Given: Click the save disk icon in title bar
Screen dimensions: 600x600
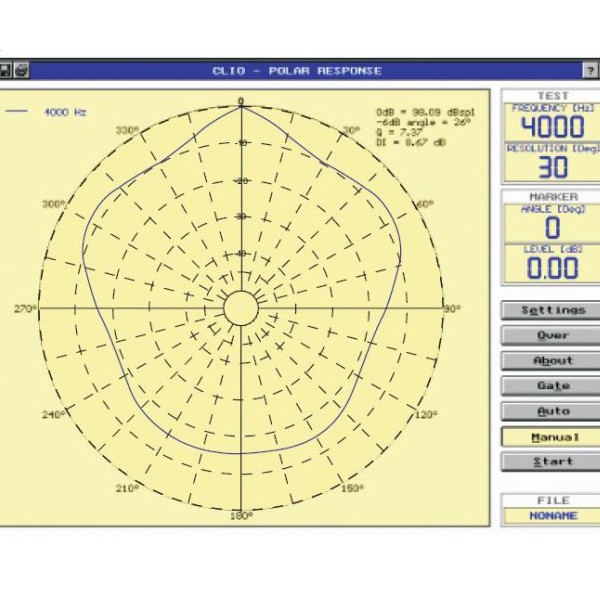Looking at the screenshot, I should point(6,71).
